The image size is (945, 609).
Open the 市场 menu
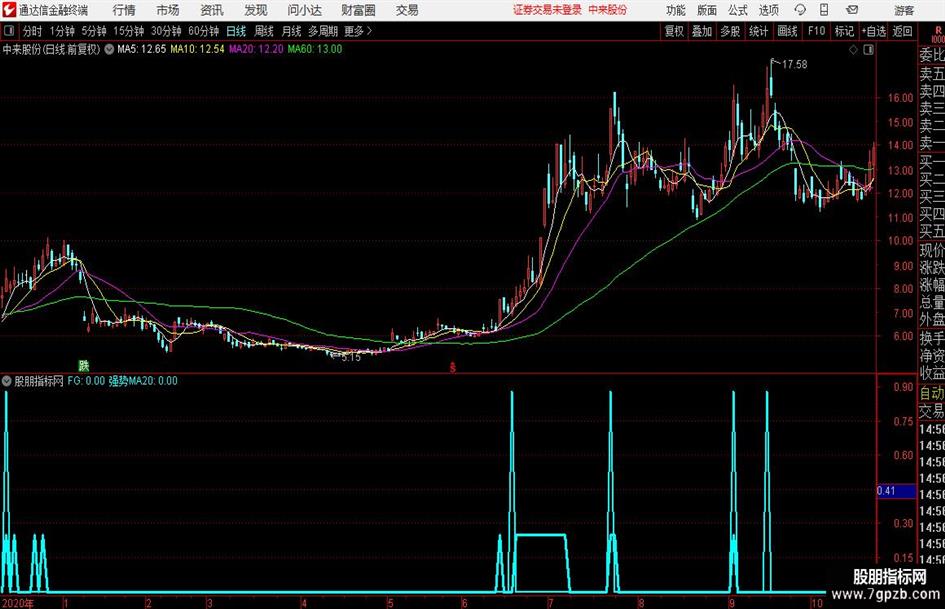point(168,10)
